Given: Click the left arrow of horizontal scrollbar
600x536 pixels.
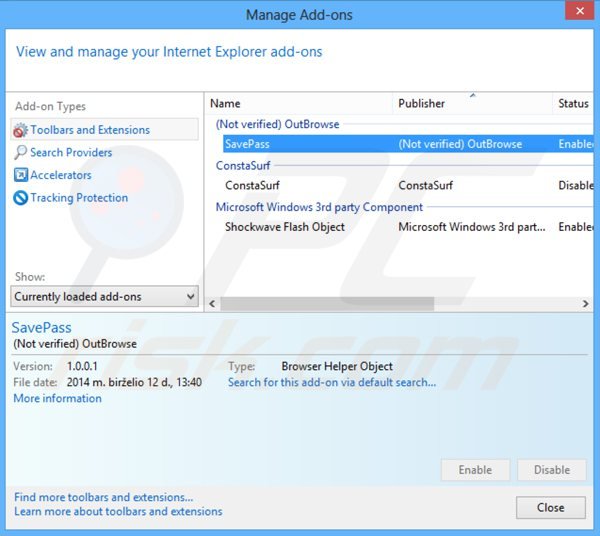Looking at the screenshot, I should (212, 304).
